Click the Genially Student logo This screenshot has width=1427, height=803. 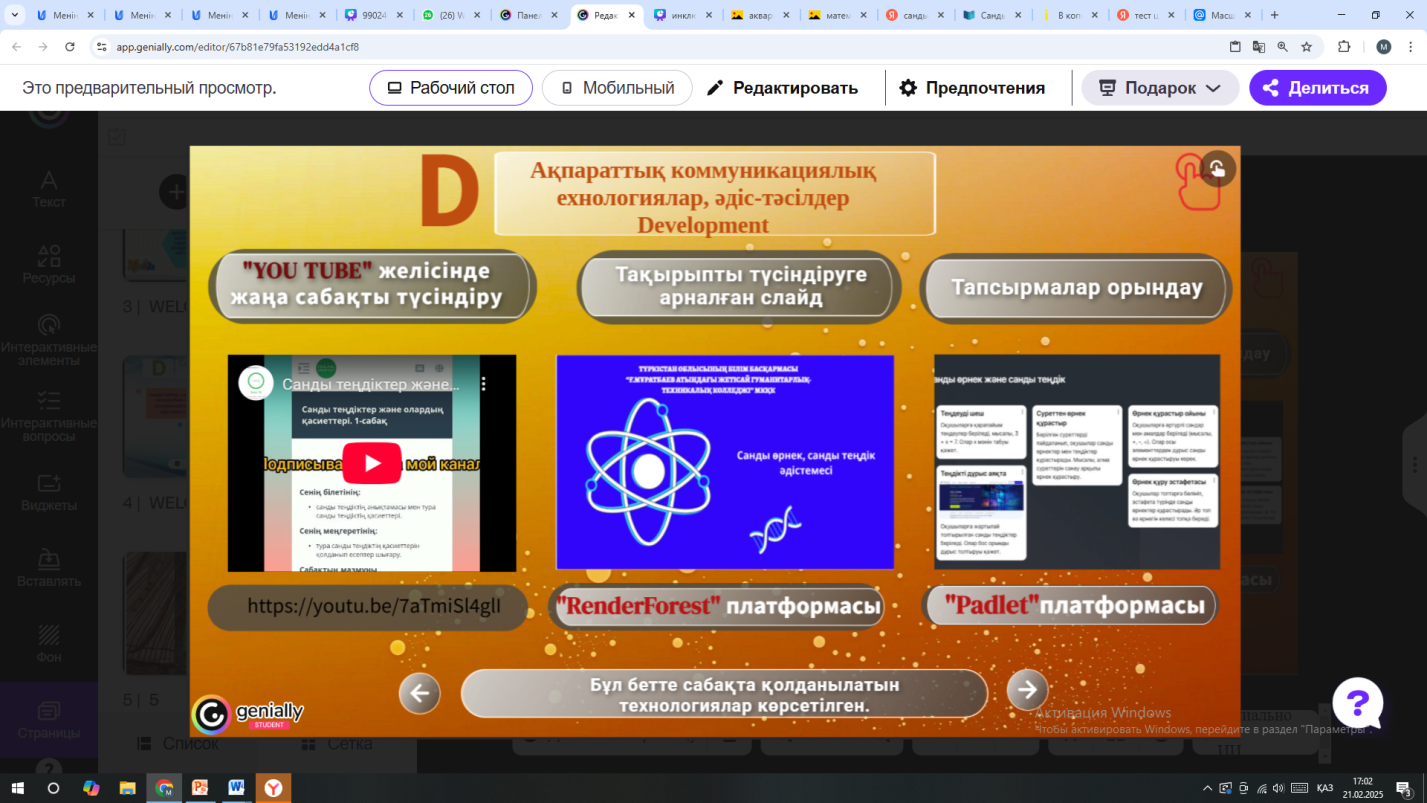248,714
